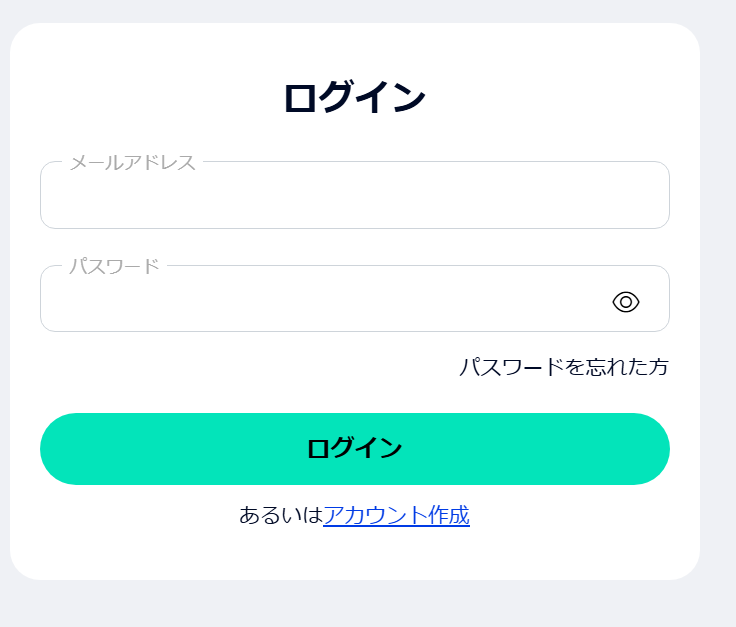Submit the form with the ログイン button
The image size is (736, 627).
coord(354,449)
